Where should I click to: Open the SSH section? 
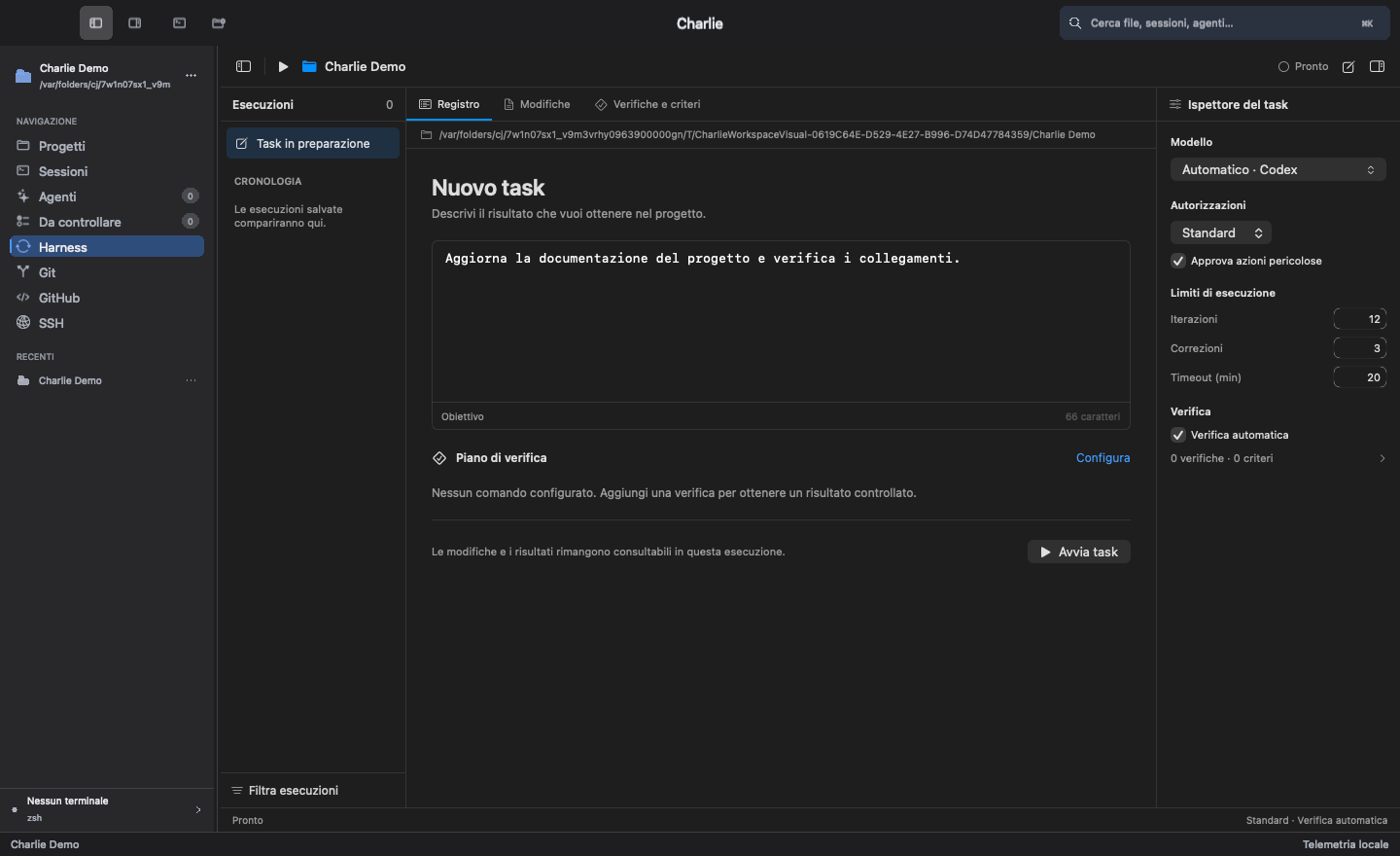pyautogui.click(x=107, y=323)
